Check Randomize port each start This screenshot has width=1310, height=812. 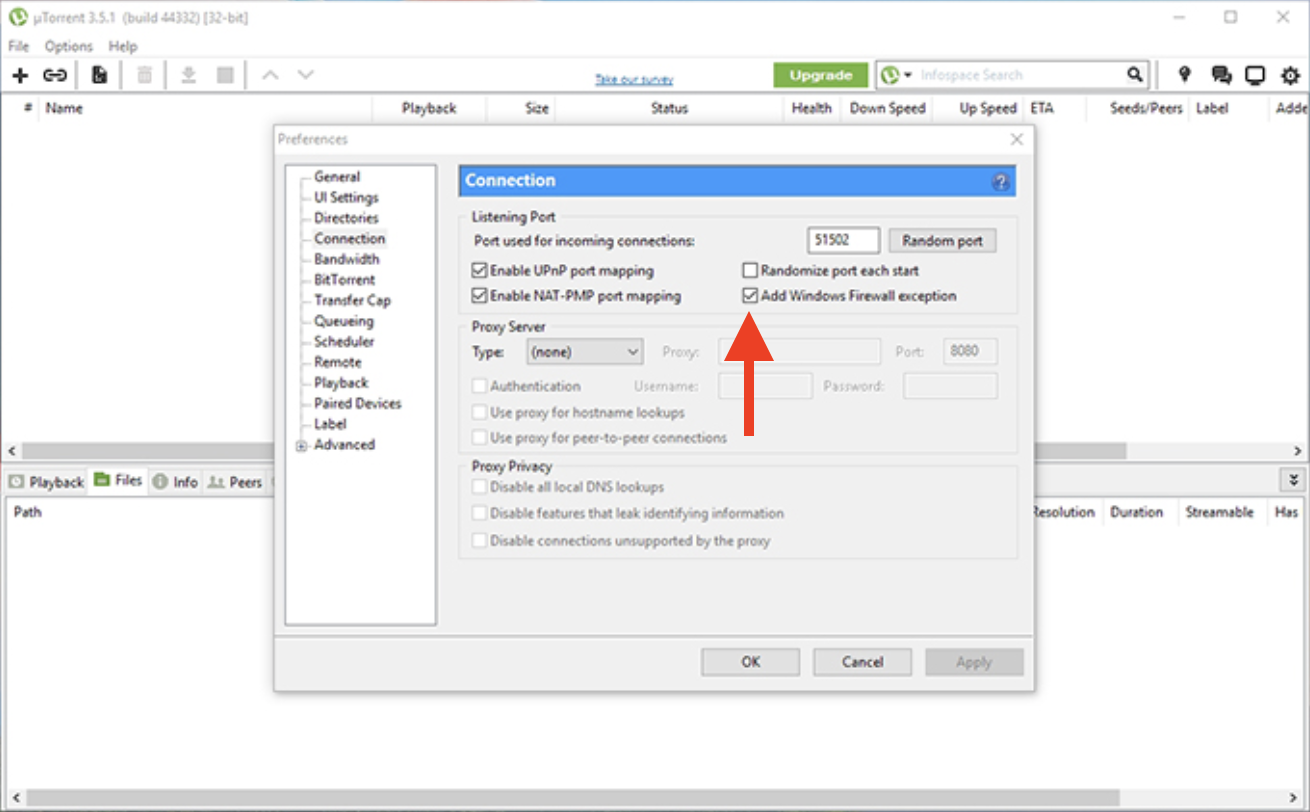click(750, 270)
